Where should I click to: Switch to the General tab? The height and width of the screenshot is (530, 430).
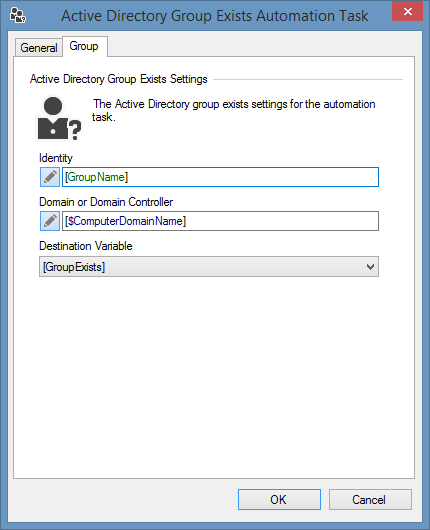tap(39, 48)
